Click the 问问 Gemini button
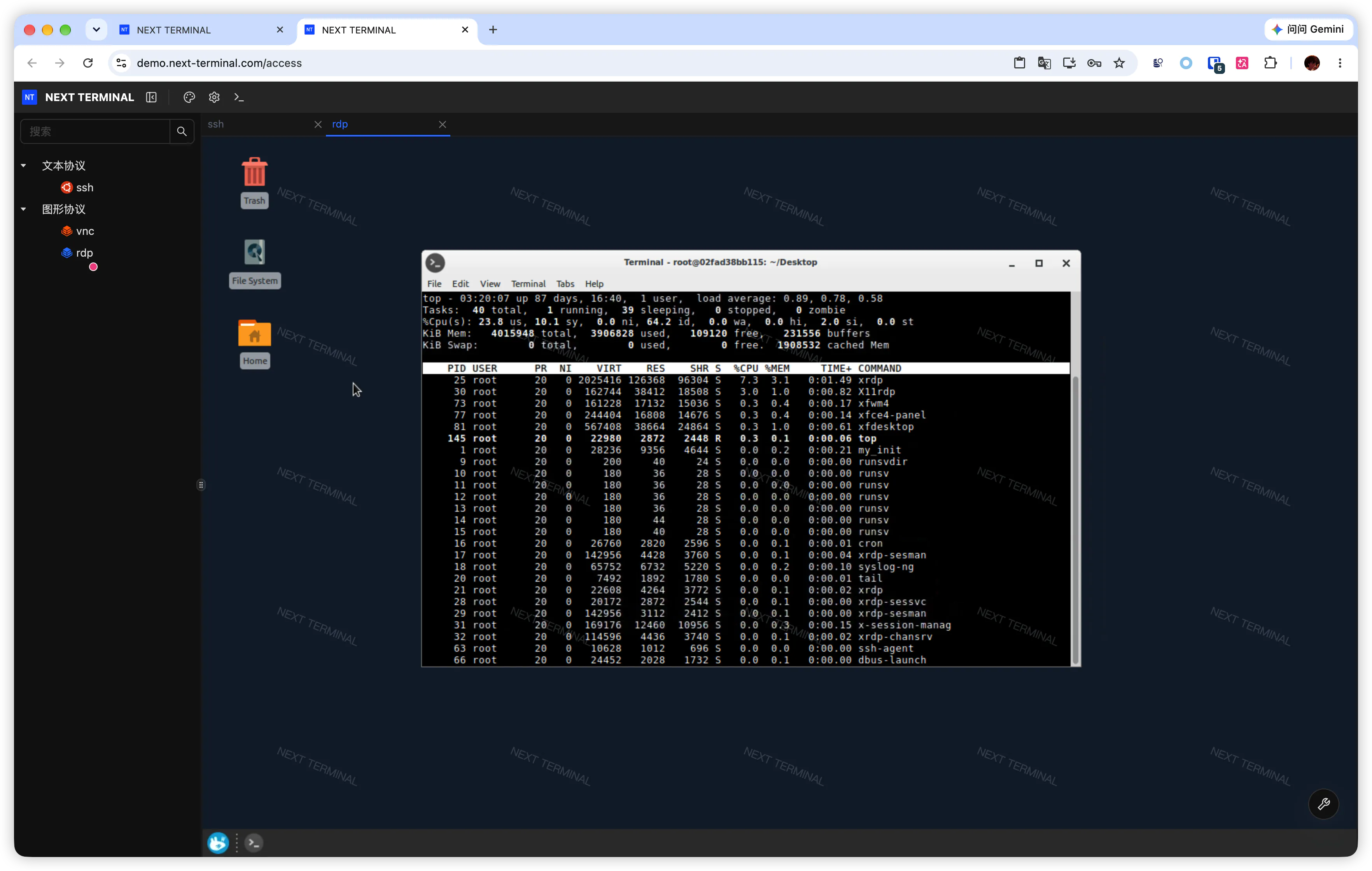1372x871 pixels. (x=1309, y=29)
